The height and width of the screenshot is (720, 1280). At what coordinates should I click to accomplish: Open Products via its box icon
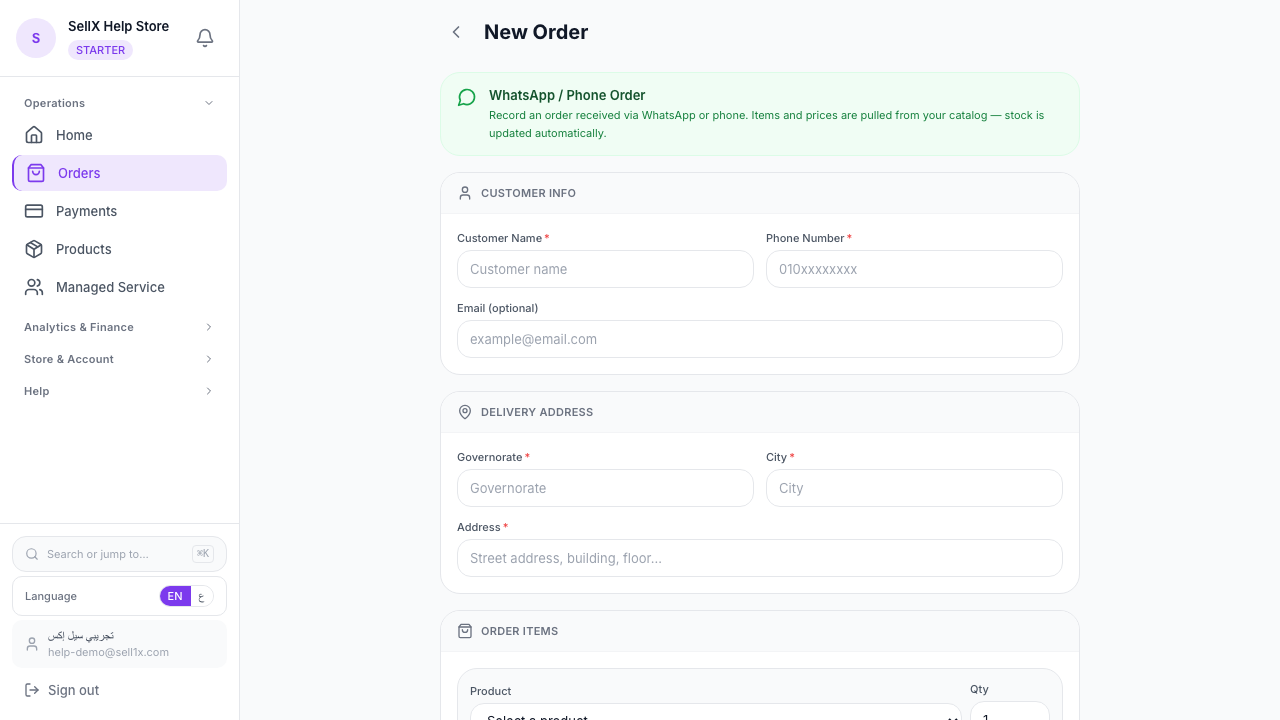(34, 249)
